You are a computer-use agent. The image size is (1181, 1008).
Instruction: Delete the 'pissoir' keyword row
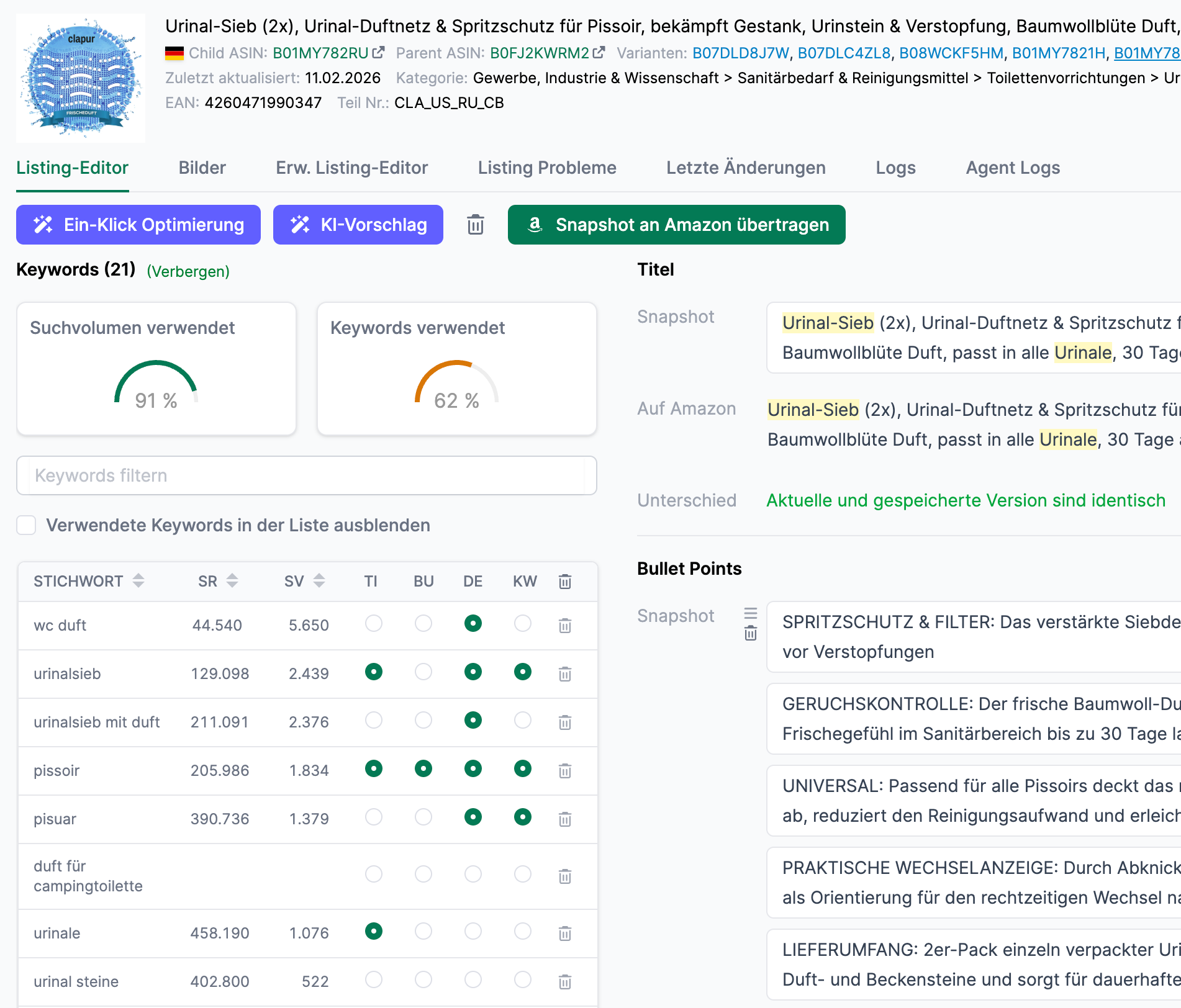coord(564,771)
